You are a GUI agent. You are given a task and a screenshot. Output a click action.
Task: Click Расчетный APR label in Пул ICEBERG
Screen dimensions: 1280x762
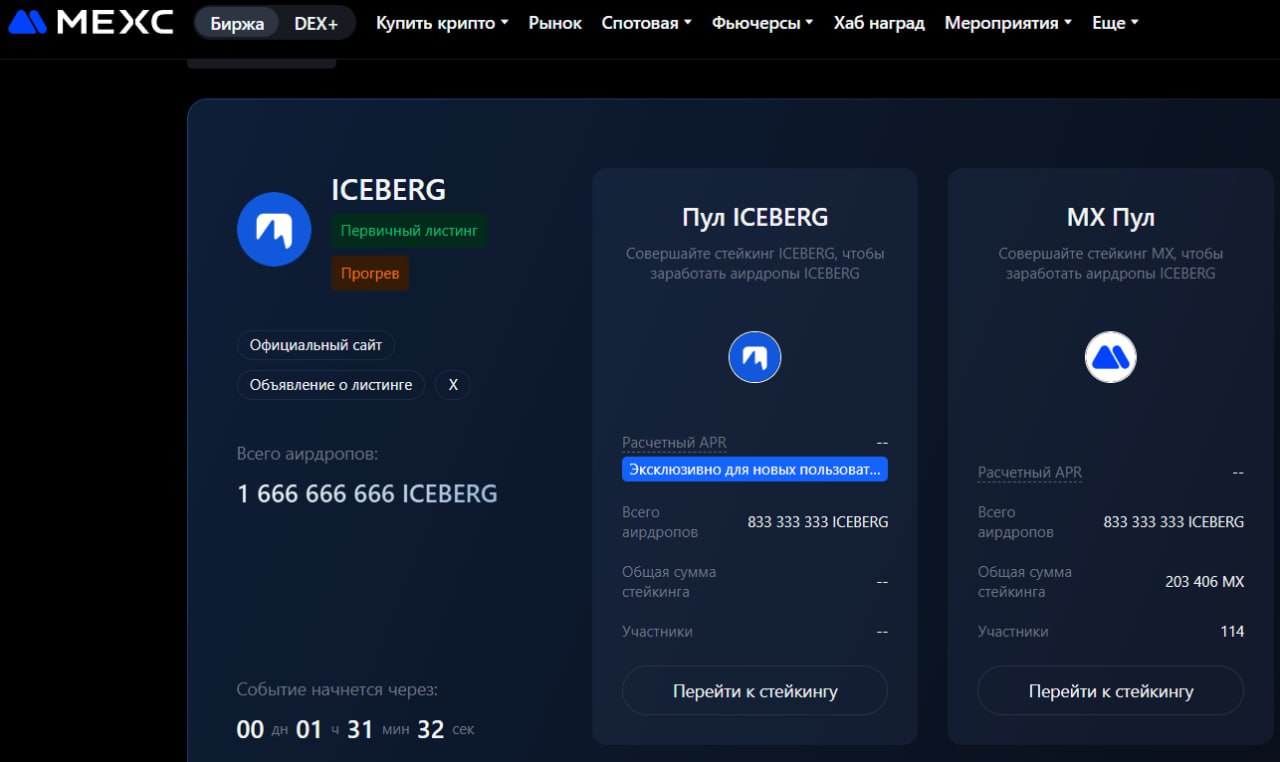(x=674, y=442)
